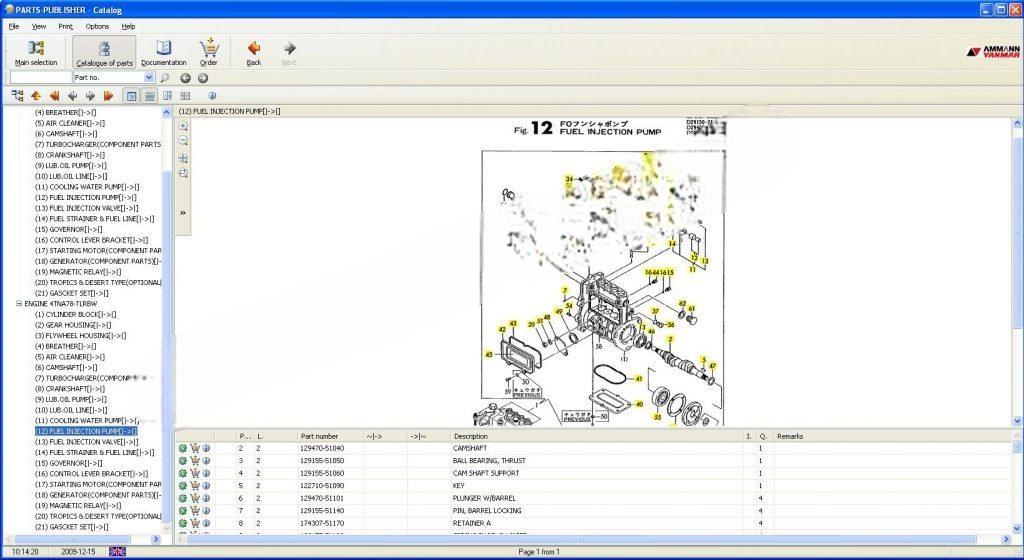Open the Print menu

[65, 26]
